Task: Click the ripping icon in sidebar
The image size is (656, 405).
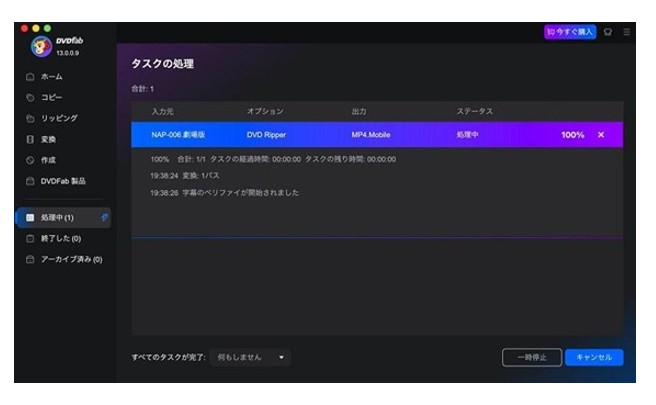Action: tap(30, 118)
